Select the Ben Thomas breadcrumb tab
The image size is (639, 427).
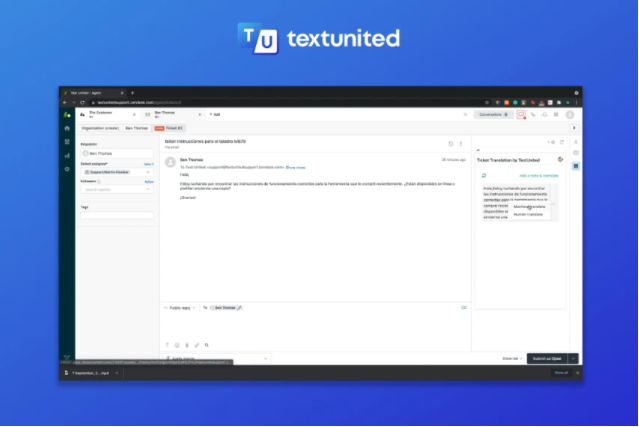[x=137, y=128]
